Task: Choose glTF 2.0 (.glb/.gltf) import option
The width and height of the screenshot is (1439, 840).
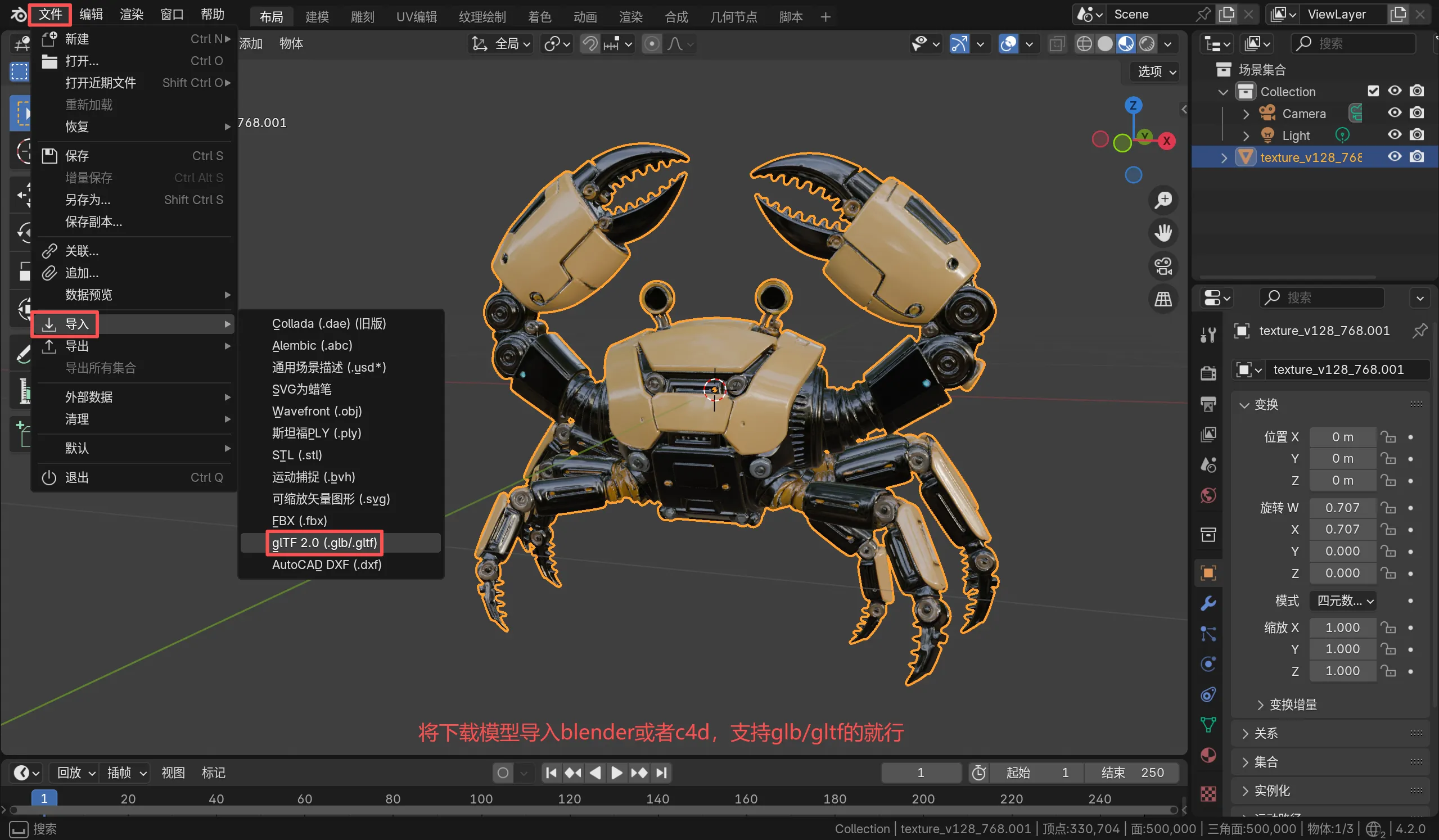Action: pyautogui.click(x=324, y=543)
